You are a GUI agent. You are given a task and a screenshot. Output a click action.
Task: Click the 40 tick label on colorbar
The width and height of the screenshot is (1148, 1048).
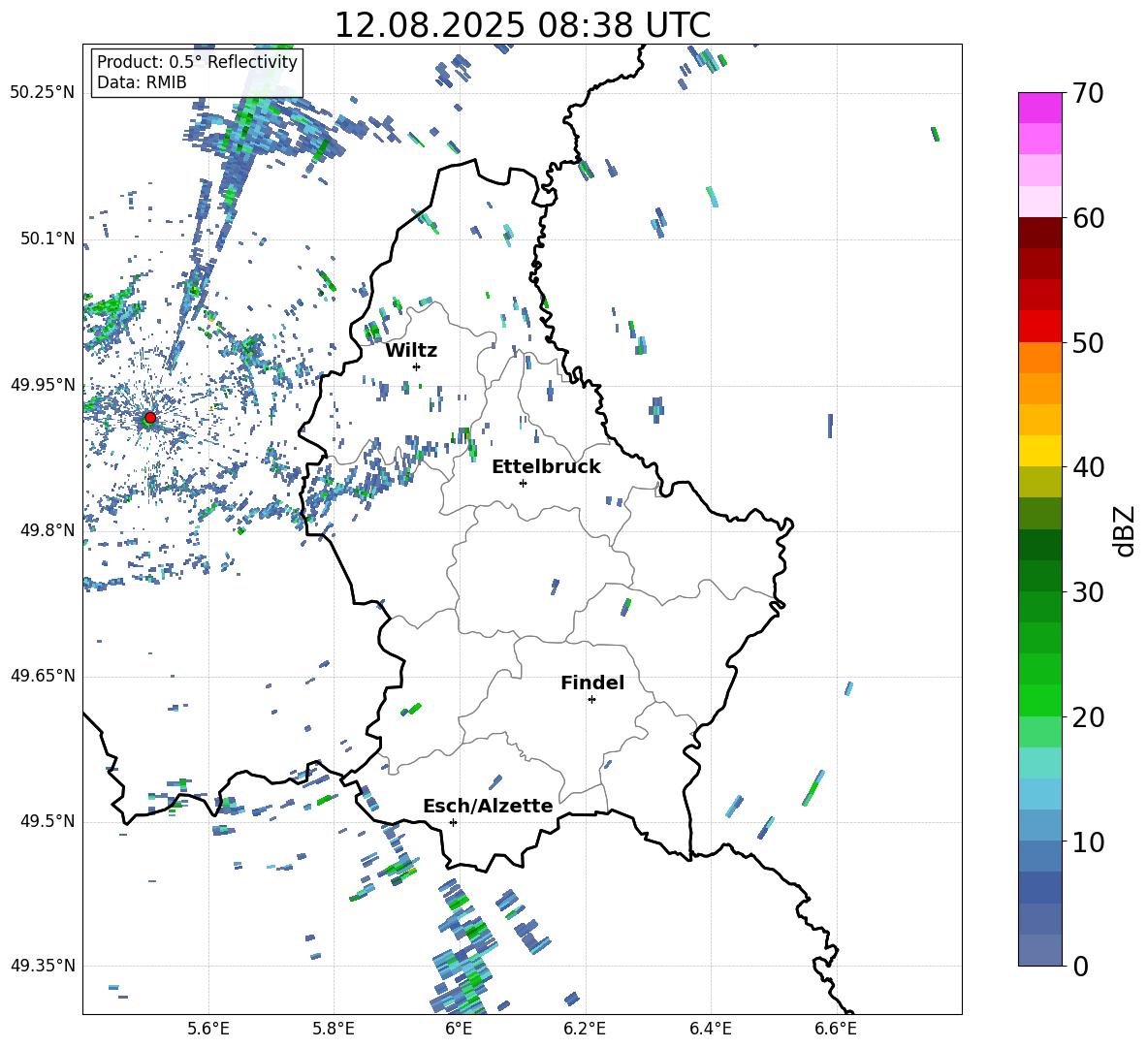click(x=1088, y=467)
